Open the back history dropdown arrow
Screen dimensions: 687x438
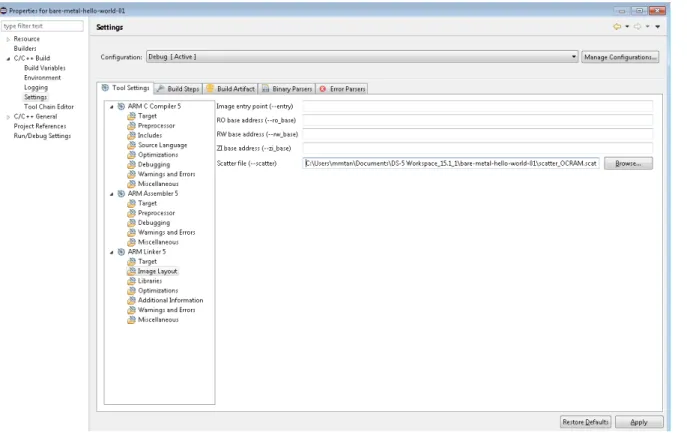pos(627,27)
